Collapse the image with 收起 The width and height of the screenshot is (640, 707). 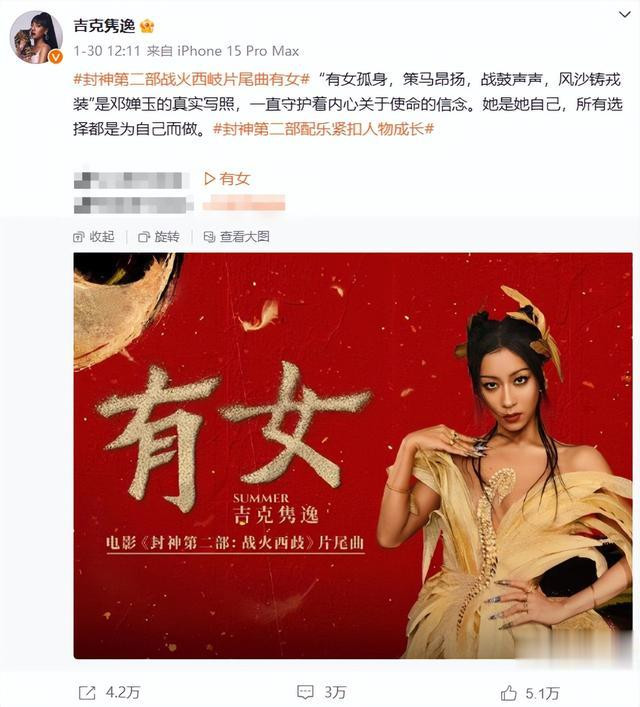tap(94, 237)
